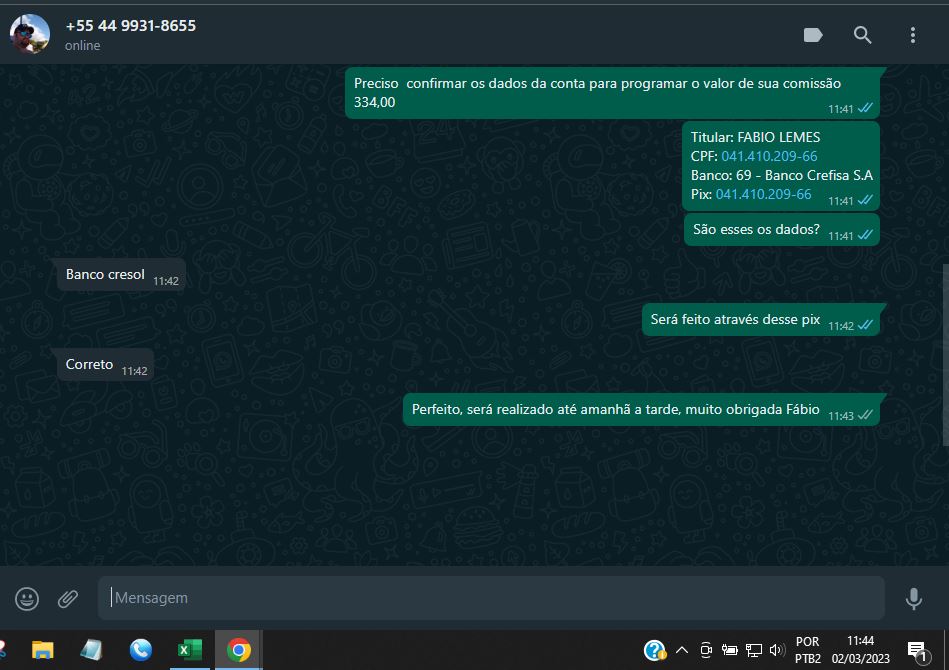This screenshot has height=670, width=949.
Task: Focus the Mensagem input field
Action: 490,598
